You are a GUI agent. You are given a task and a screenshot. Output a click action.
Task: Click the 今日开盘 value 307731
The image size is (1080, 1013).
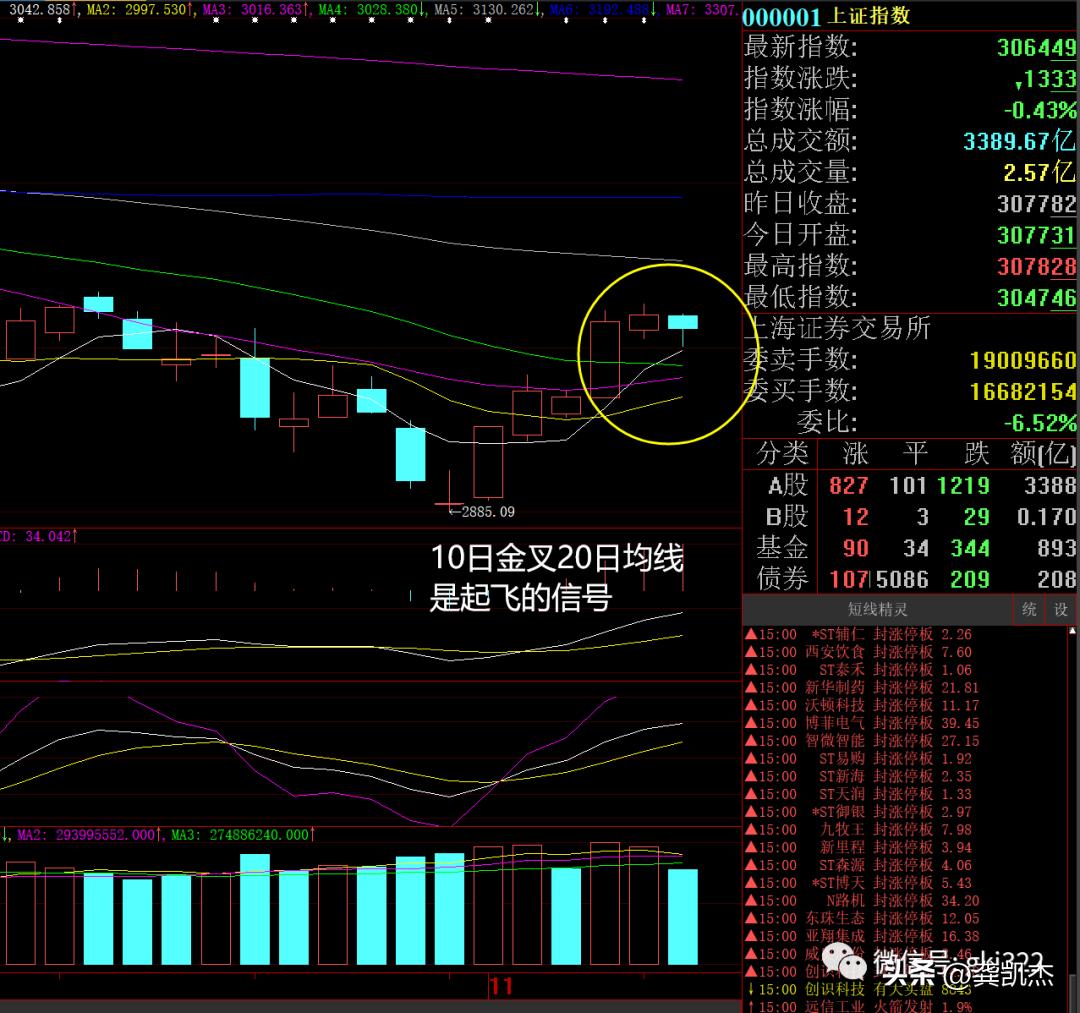[x=1036, y=236]
